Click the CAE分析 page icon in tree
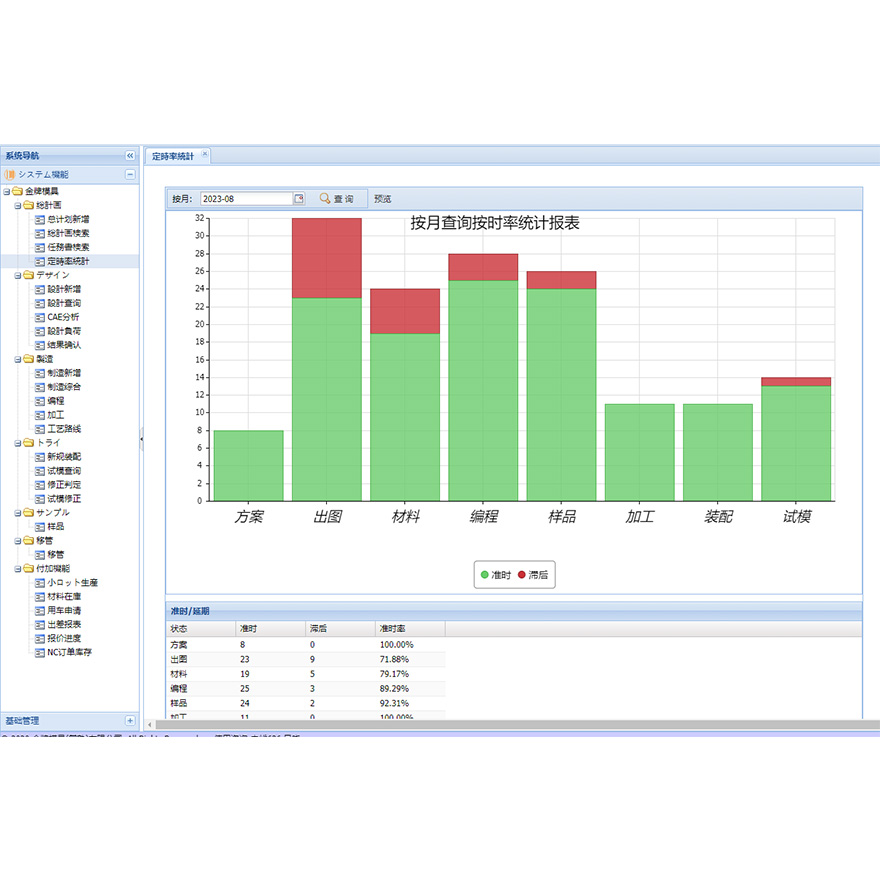Viewport: 880px width, 880px height. point(40,317)
